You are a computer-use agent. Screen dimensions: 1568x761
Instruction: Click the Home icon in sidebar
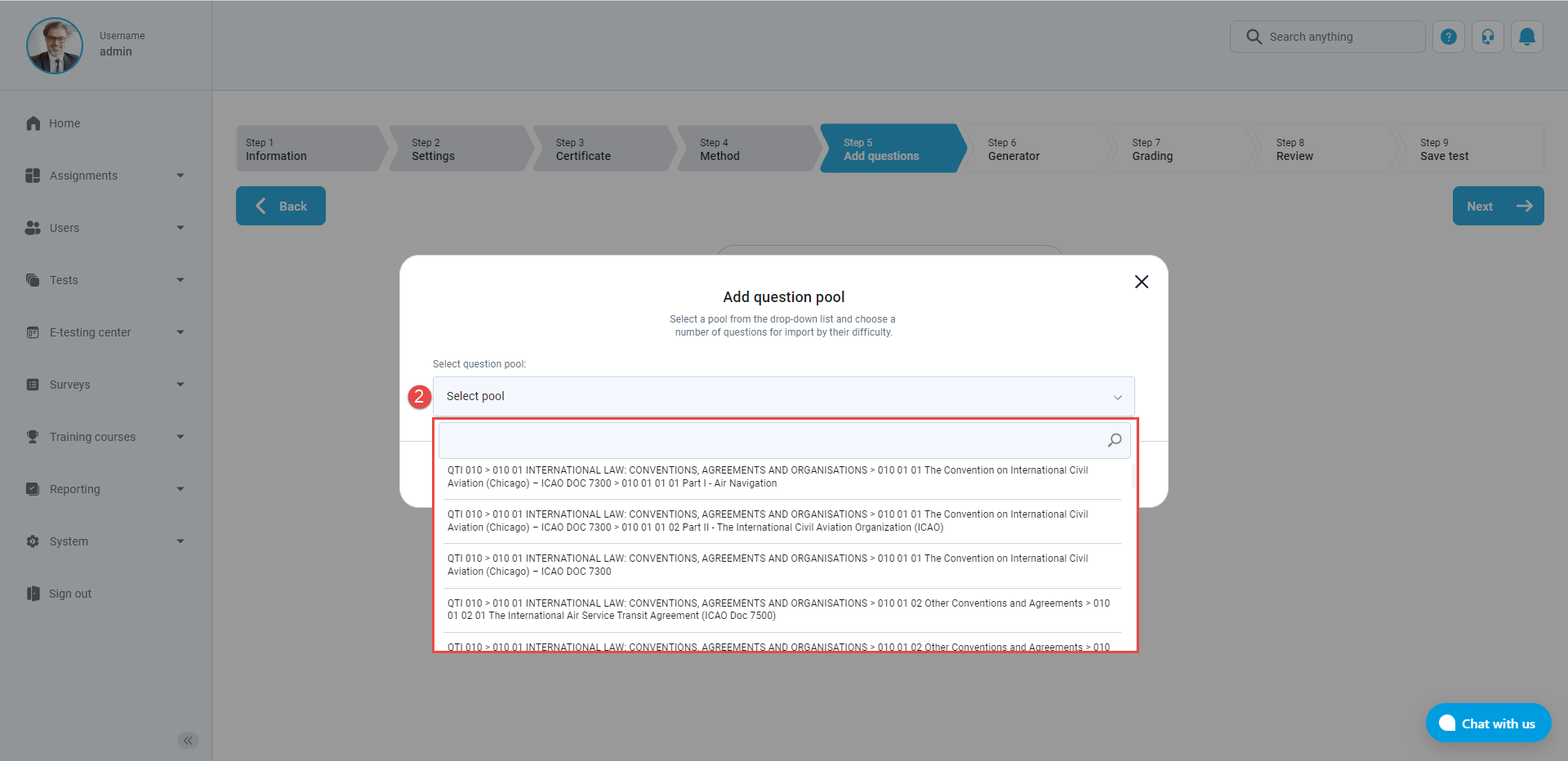tap(33, 123)
